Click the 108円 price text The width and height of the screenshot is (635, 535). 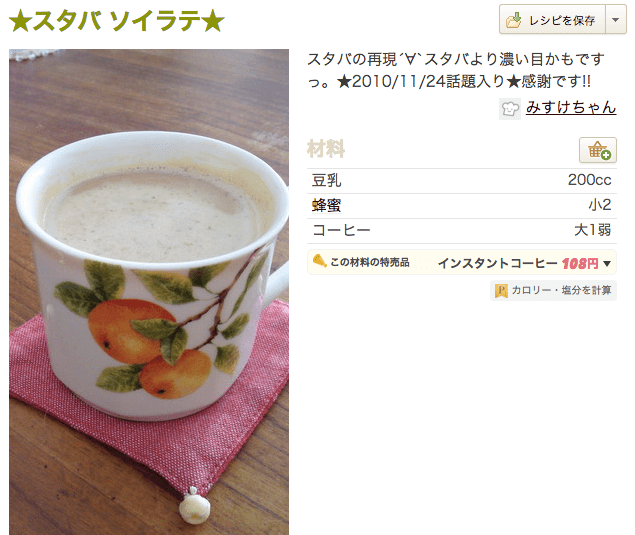[x=580, y=264]
